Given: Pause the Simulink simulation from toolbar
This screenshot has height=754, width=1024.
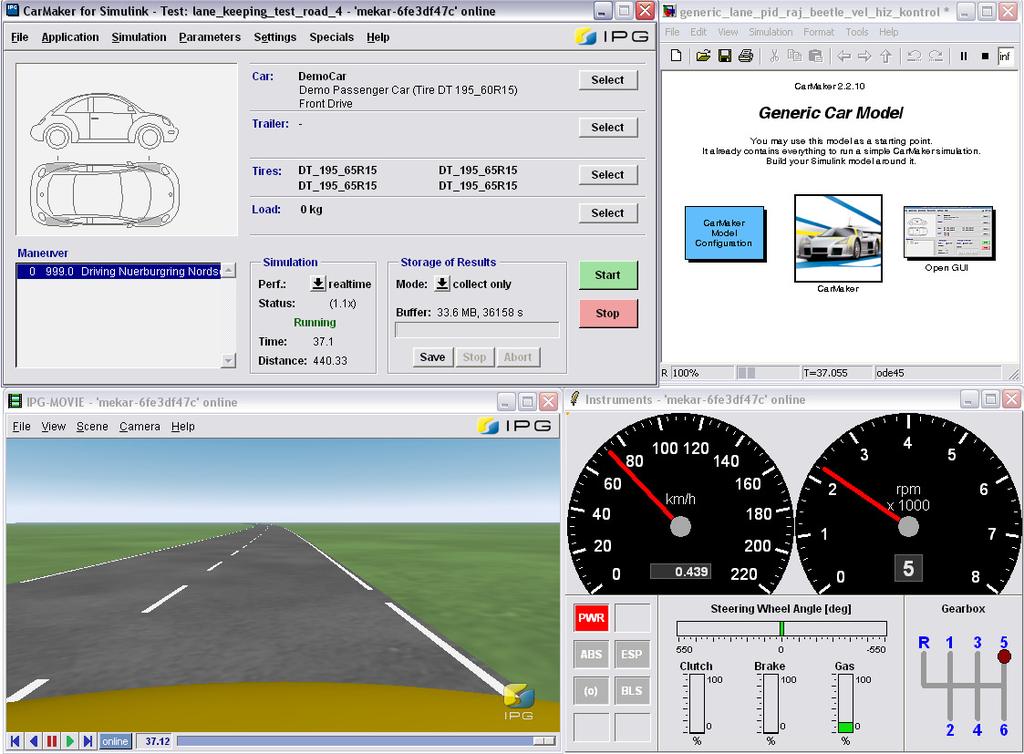Looking at the screenshot, I should (963, 56).
